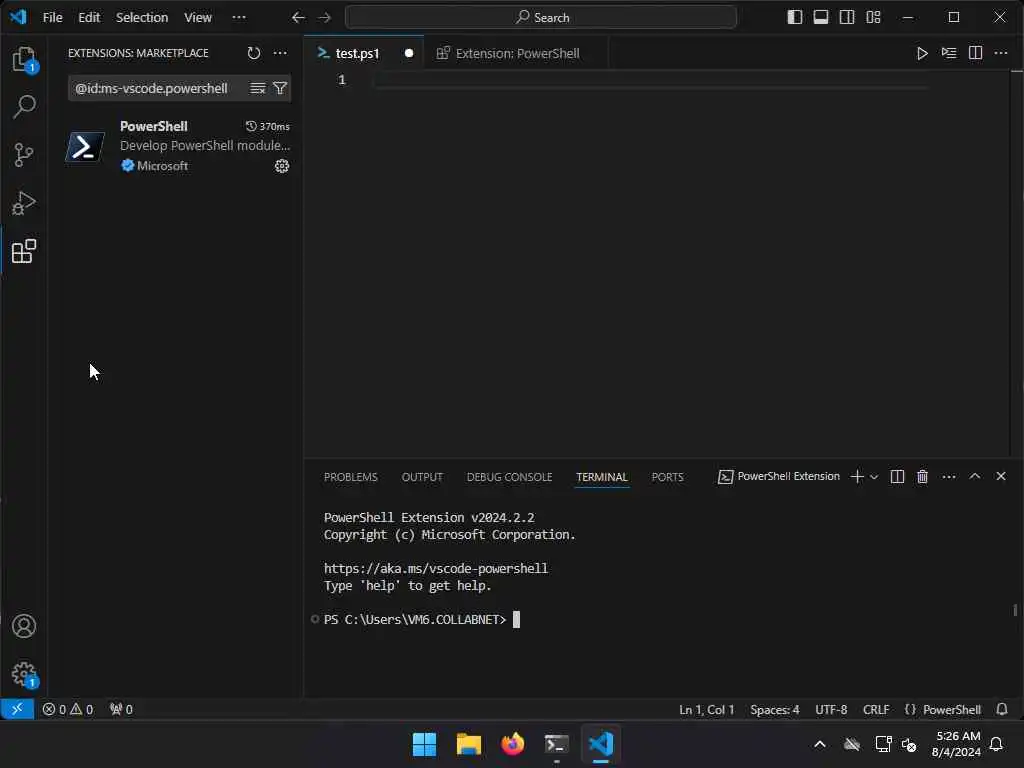This screenshot has width=1024, height=768.
Task: Open the PowerShell extension manage gear
Action: coord(282,166)
